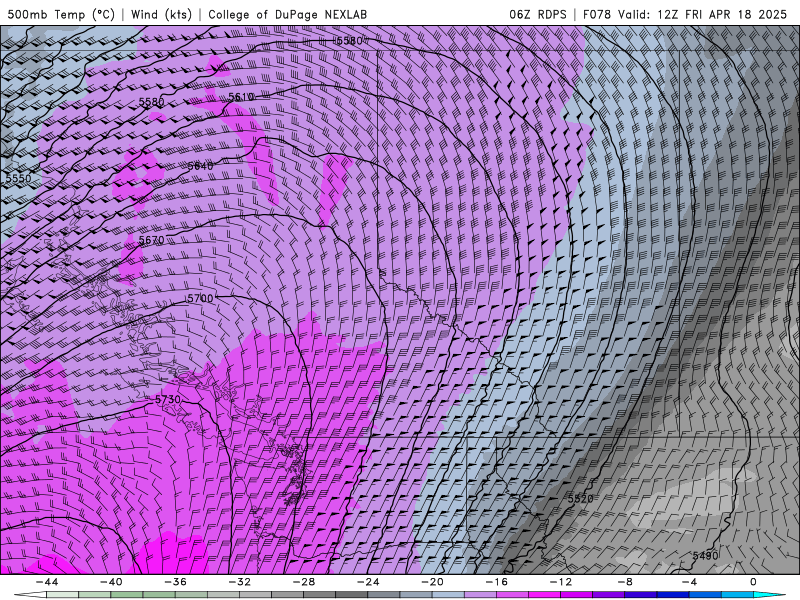Click the -12 colorbar tick label
This screenshot has height=600, width=800.
click(561, 582)
